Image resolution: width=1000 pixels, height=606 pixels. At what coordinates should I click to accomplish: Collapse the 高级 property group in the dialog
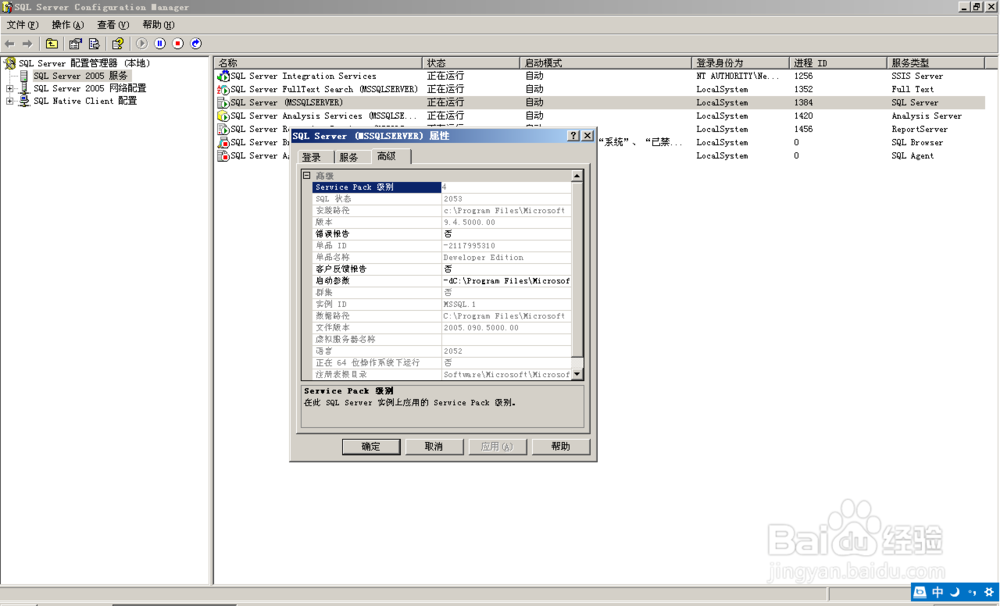pos(309,174)
